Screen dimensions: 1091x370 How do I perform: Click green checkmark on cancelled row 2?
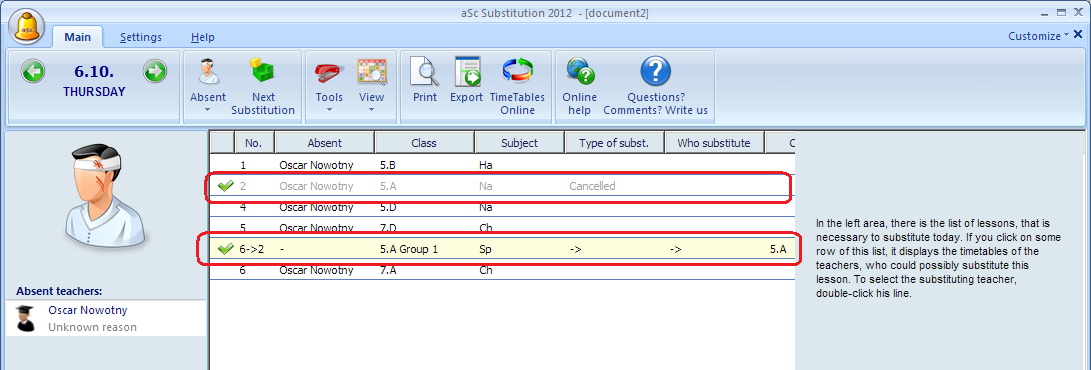[225, 186]
